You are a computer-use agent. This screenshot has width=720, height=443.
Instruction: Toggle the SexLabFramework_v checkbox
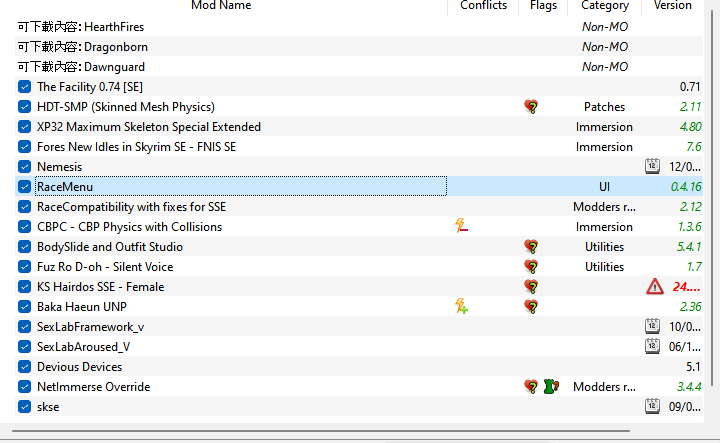pyautogui.click(x=24, y=327)
